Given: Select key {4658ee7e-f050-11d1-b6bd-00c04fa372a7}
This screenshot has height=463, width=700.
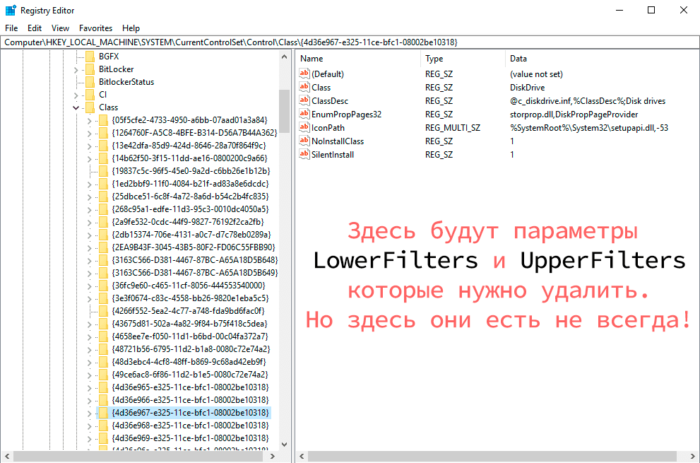Looking at the screenshot, I should pyautogui.click(x=190, y=336).
